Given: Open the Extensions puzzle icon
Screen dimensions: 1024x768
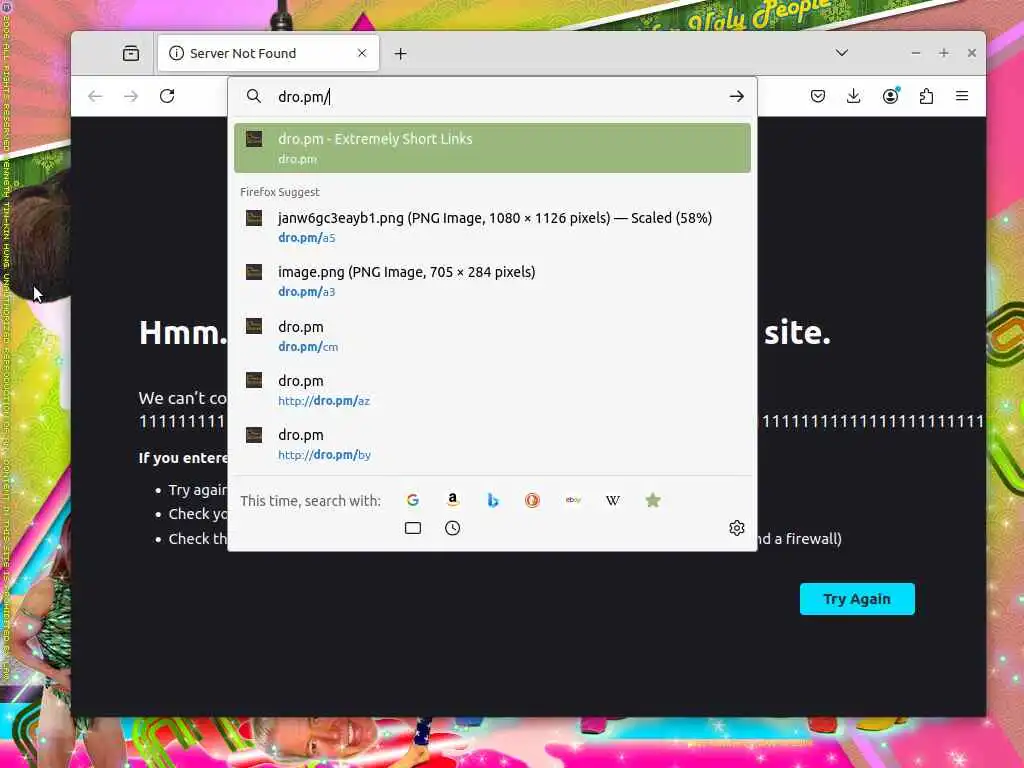Looking at the screenshot, I should click(x=926, y=97).
